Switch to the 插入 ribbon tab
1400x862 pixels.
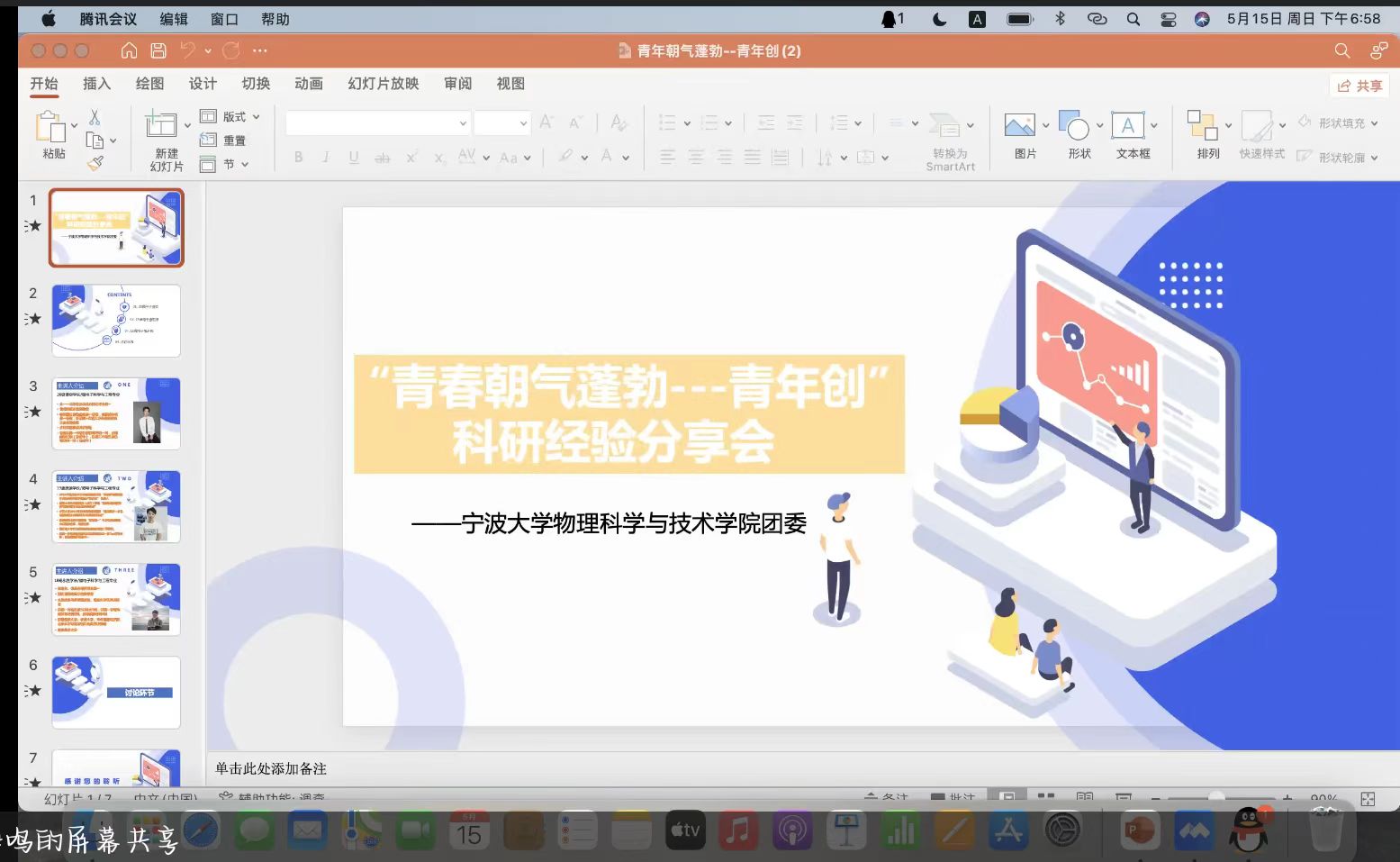tap(96, 84)
